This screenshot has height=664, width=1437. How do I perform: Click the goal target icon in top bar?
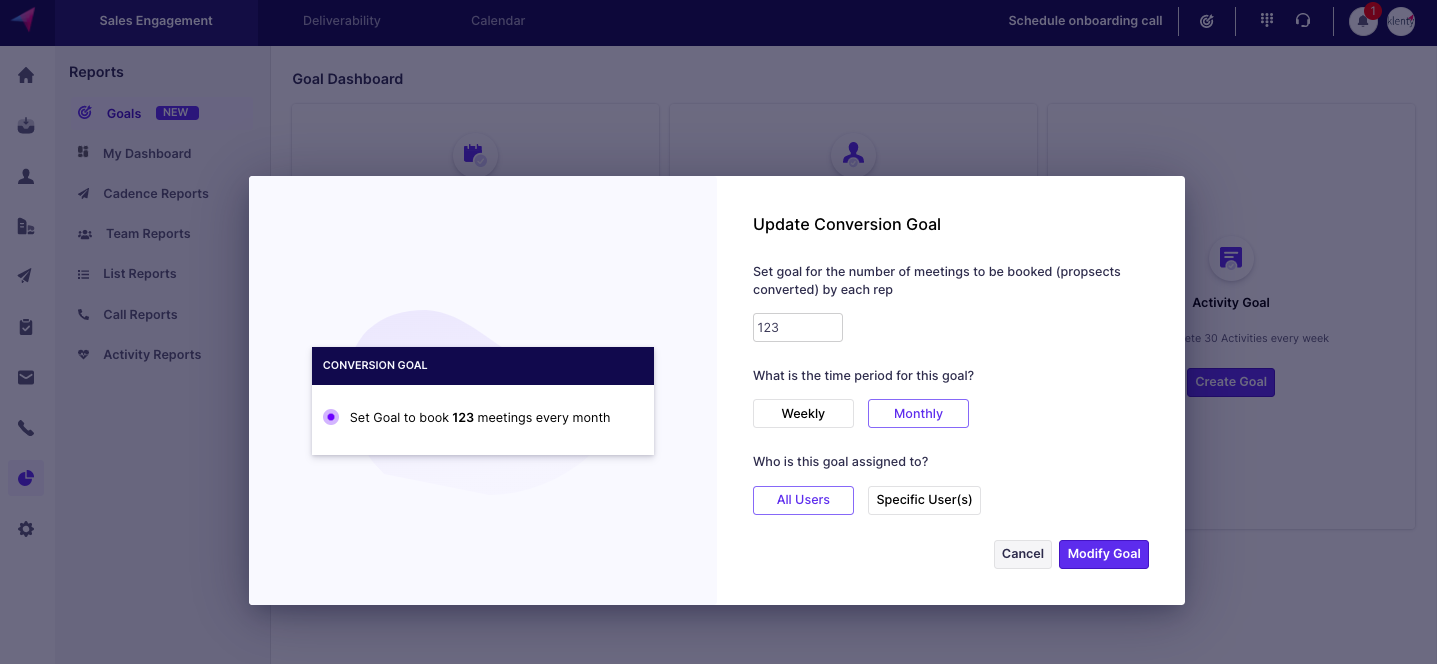1206,21
